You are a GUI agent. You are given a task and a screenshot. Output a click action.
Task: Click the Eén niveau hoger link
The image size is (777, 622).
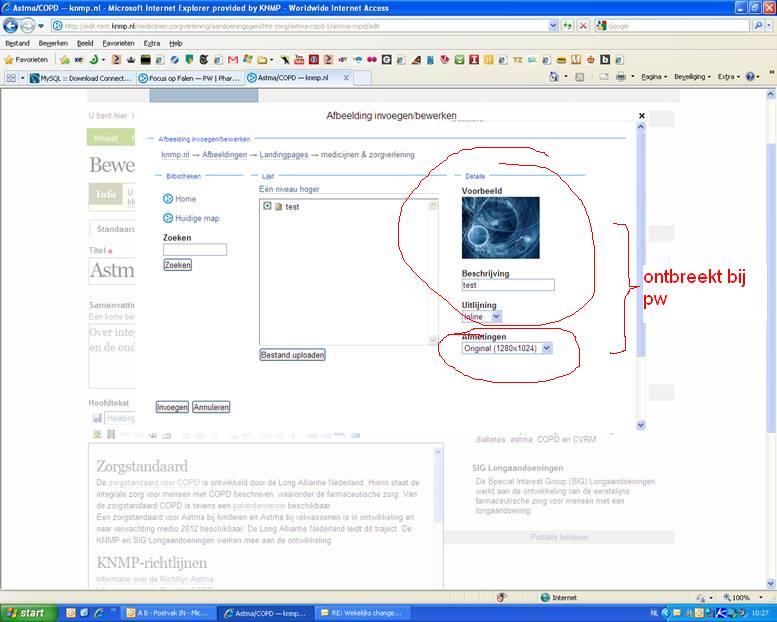click(289, 188)
